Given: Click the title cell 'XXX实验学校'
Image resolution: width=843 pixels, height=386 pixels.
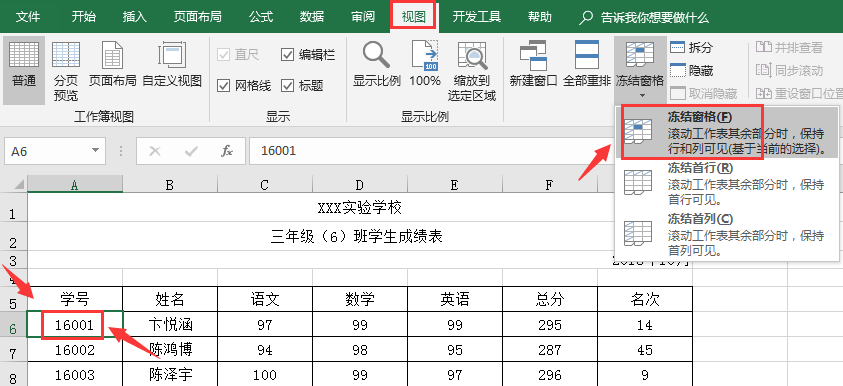Looking at the screenshot, I should click(360, 208).
